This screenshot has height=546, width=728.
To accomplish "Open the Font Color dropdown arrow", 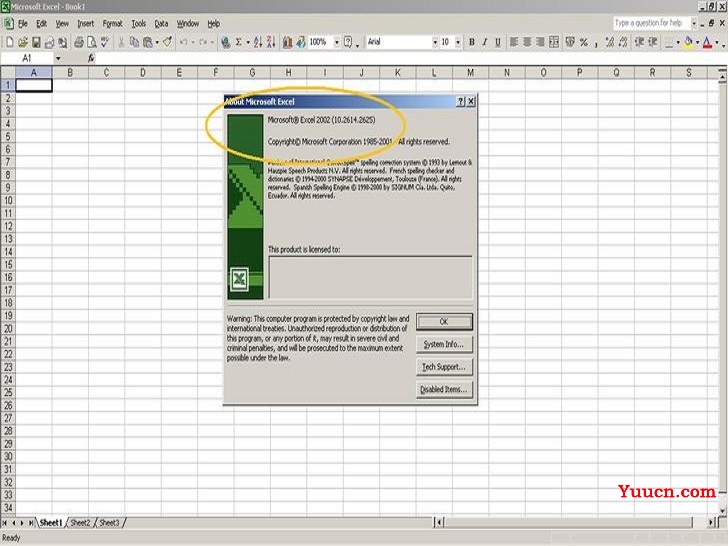I will pyautogui.click(x=717, y=42).
